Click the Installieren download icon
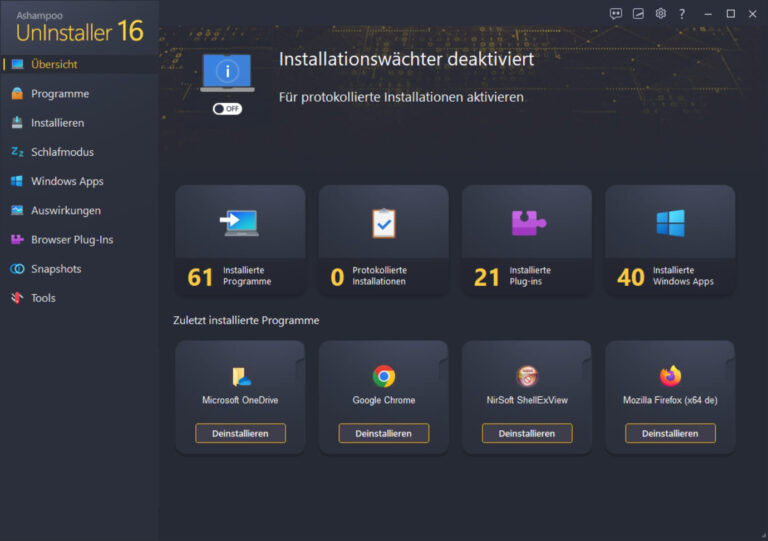 click(x=17, y=122)
